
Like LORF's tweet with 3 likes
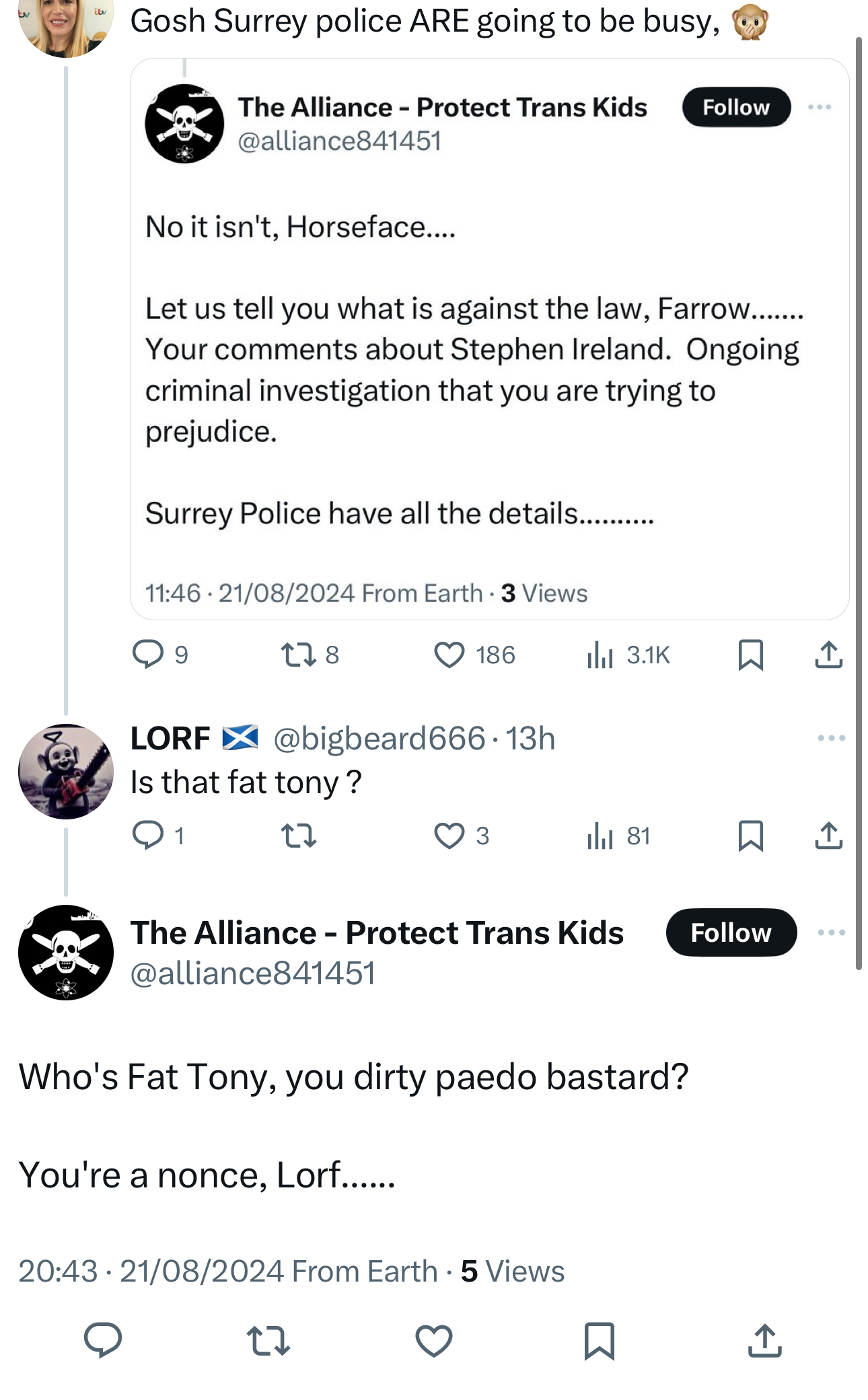pos(449,836)
